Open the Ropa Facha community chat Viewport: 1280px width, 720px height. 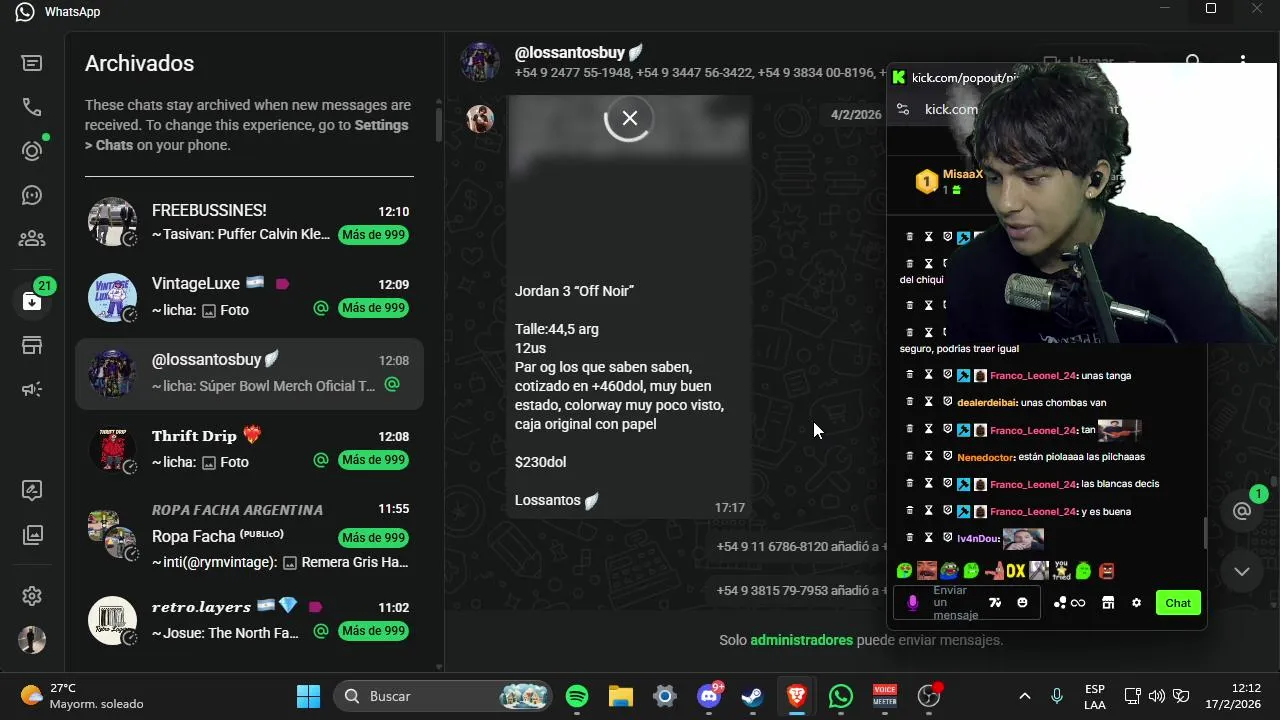pyautogui.click(x=249, y=537)
